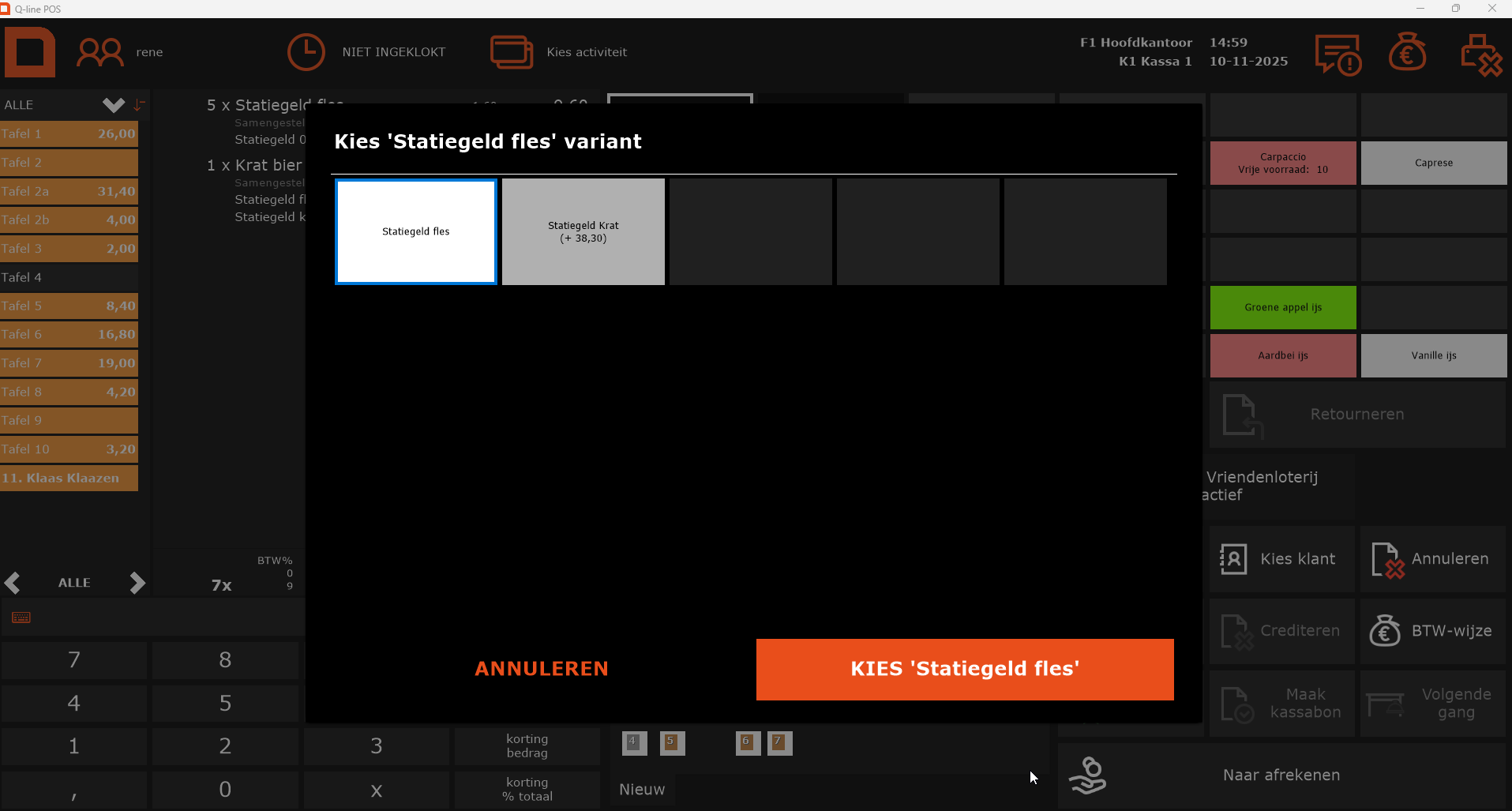Select the 'Statiegeld fles' variant tile
Image resolution: width=1512 pixels, height=811 pixels.
point(416,231)
